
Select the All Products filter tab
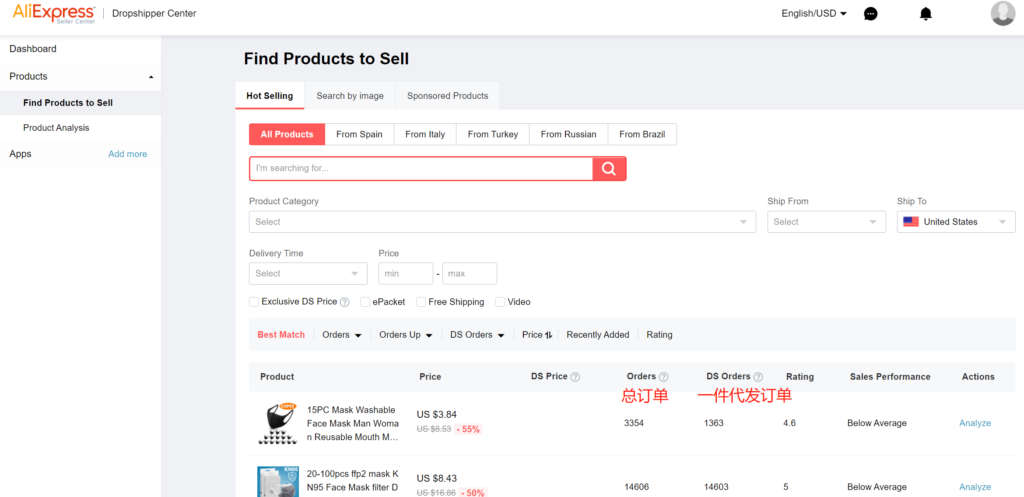[x=287, y=135]
